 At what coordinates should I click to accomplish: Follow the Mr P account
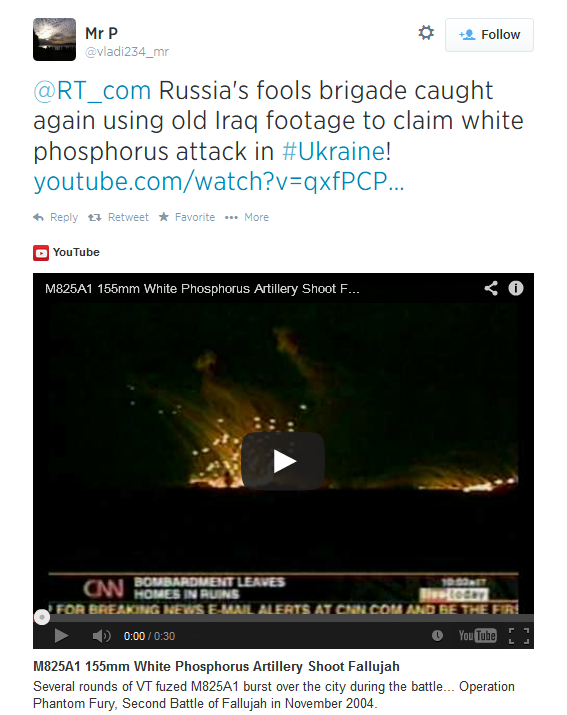click(x=489, y=35)
